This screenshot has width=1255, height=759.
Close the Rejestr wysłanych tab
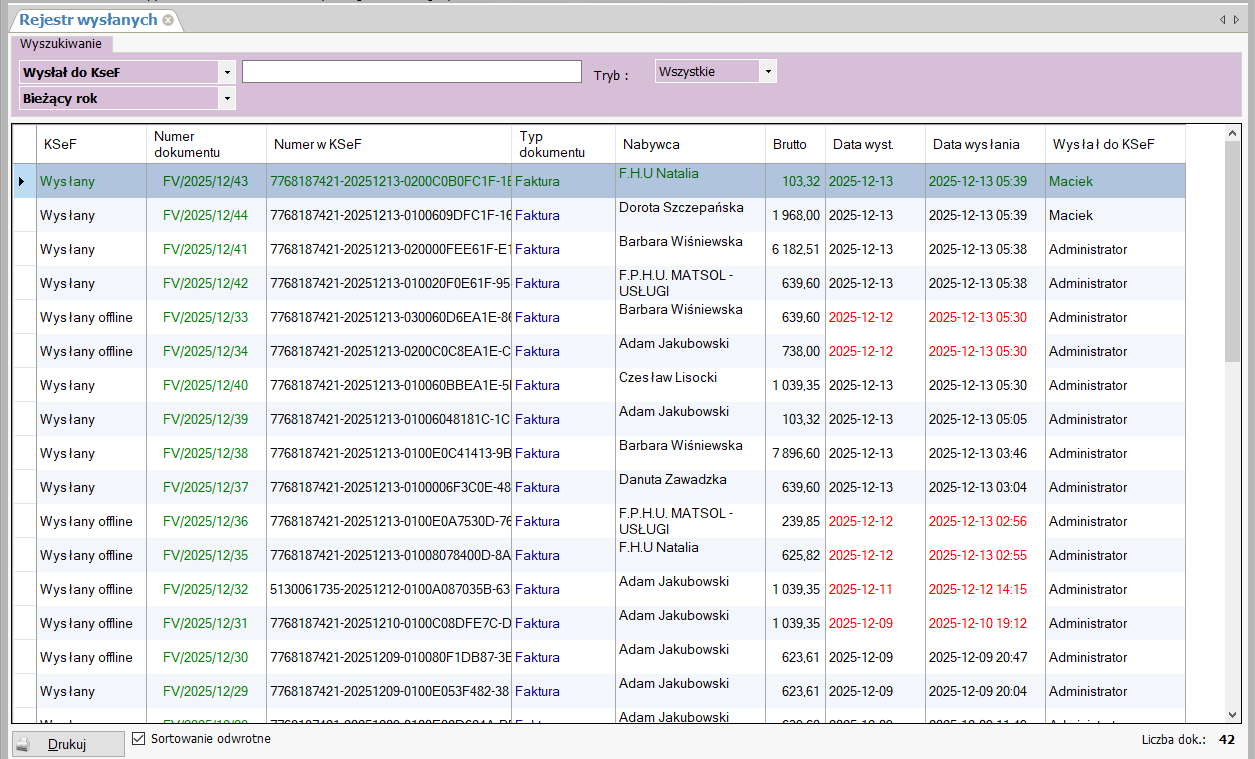pyautogui.click(x=168, y=20)
